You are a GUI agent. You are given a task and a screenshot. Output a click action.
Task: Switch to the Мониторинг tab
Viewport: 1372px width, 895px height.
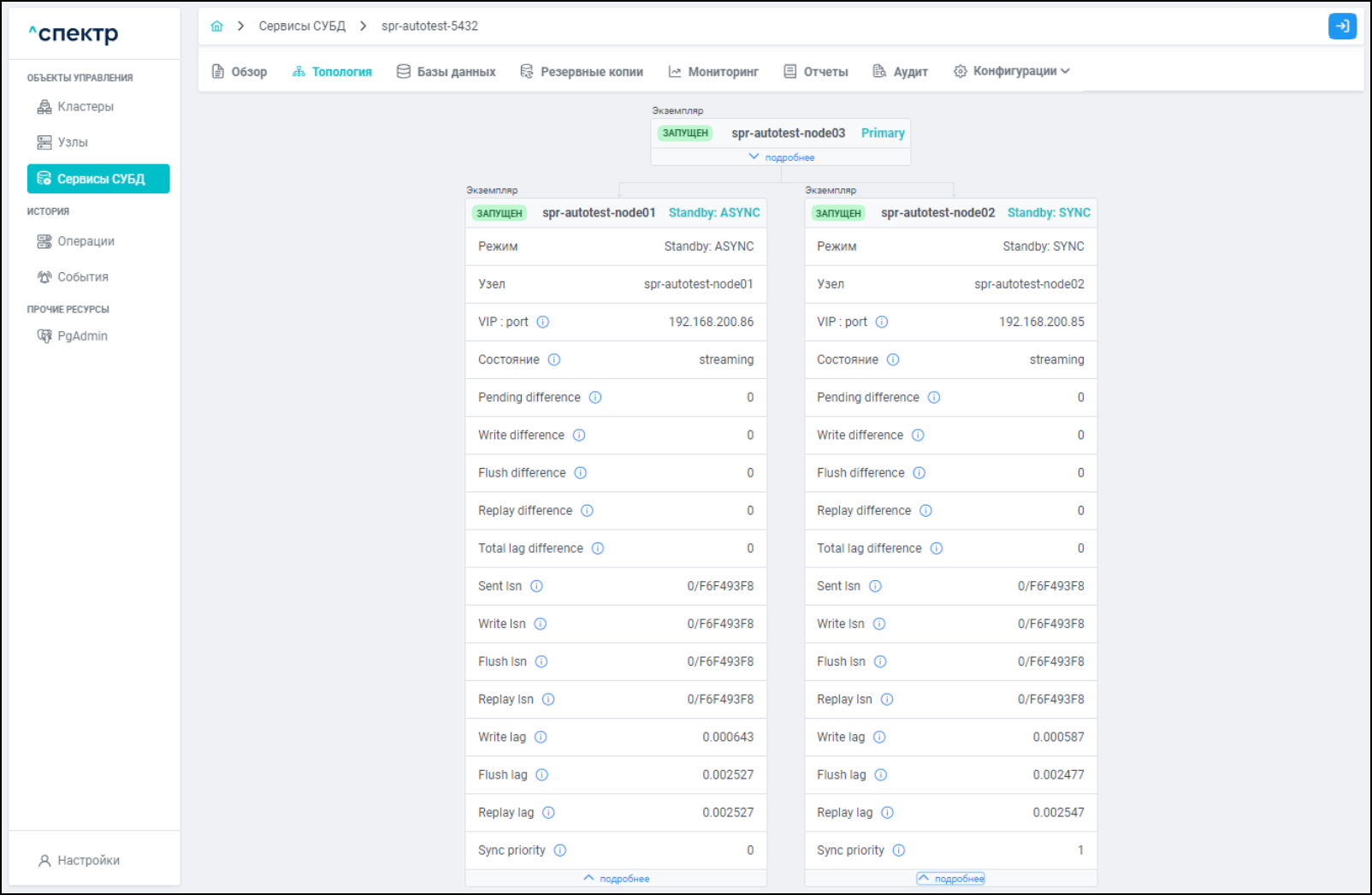[713, 72]
